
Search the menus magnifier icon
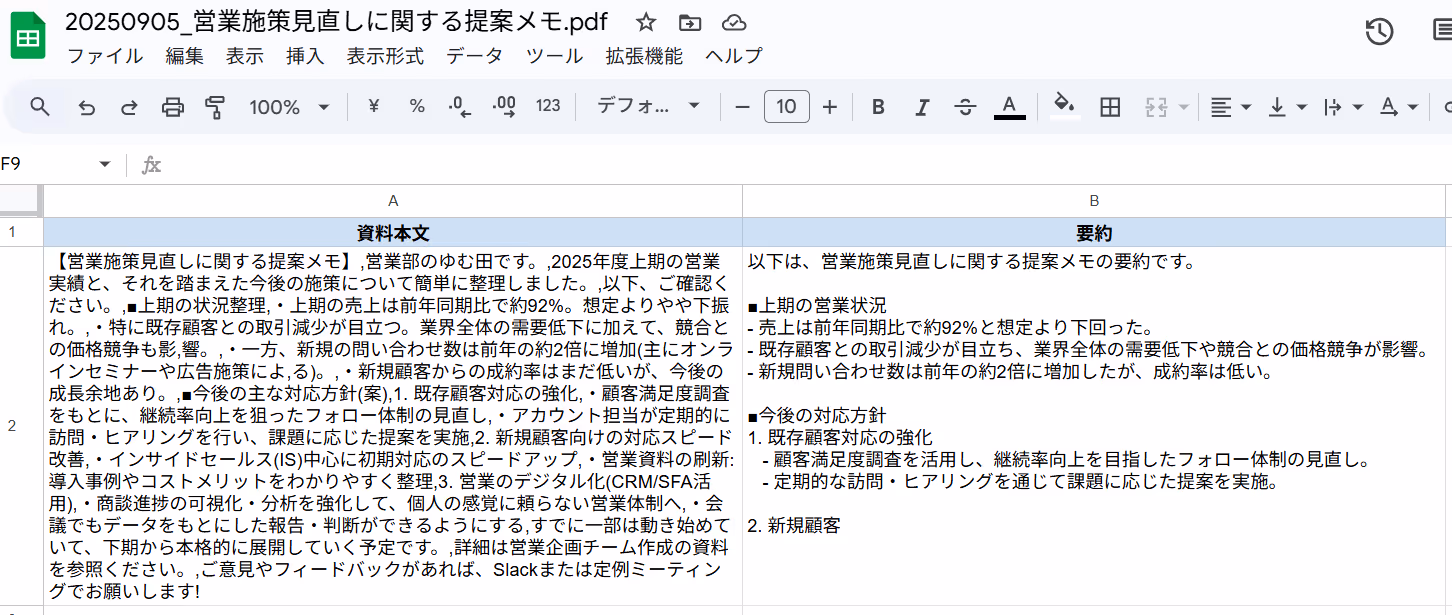point(40,107)
